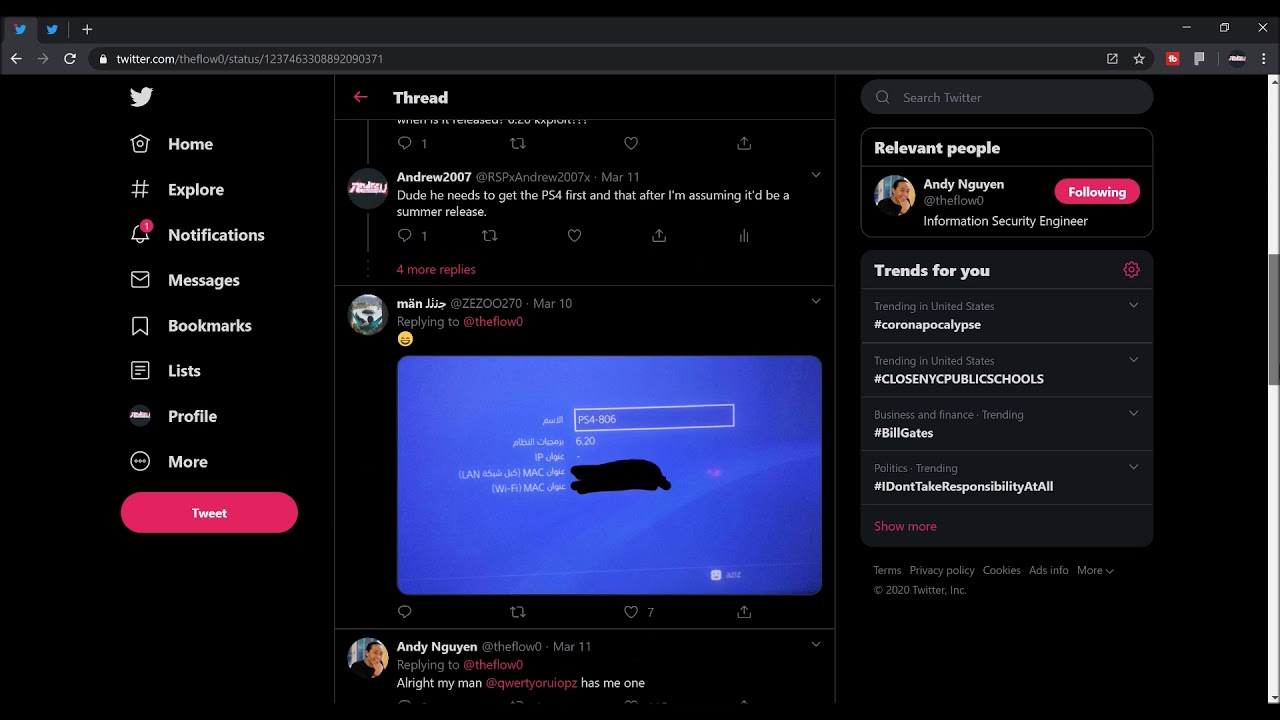The width and height of the screenshot is (1280, 720).
Task: Click the @qwertyoruiopz mention
Action: 531,683
